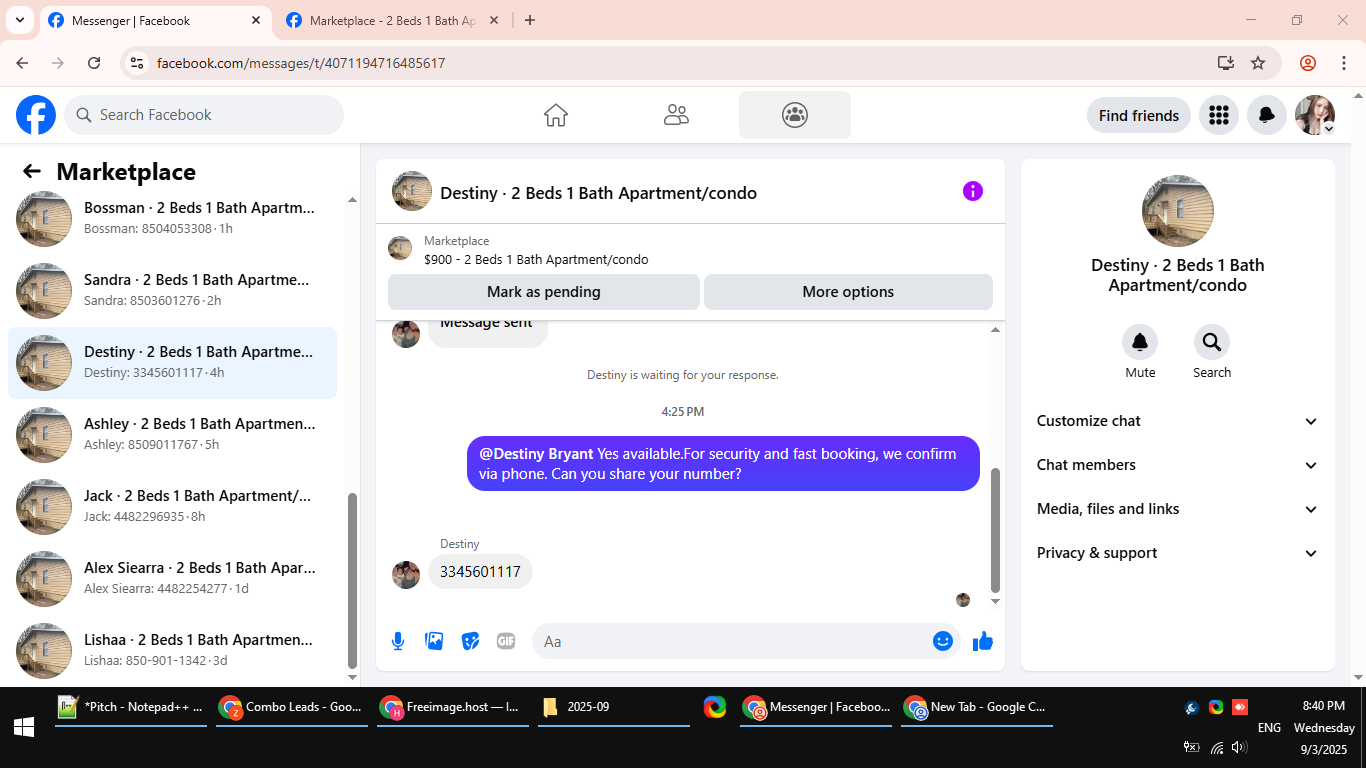Click More options button
Viewport: 1366px width, 768px height.
click(848, 292)
